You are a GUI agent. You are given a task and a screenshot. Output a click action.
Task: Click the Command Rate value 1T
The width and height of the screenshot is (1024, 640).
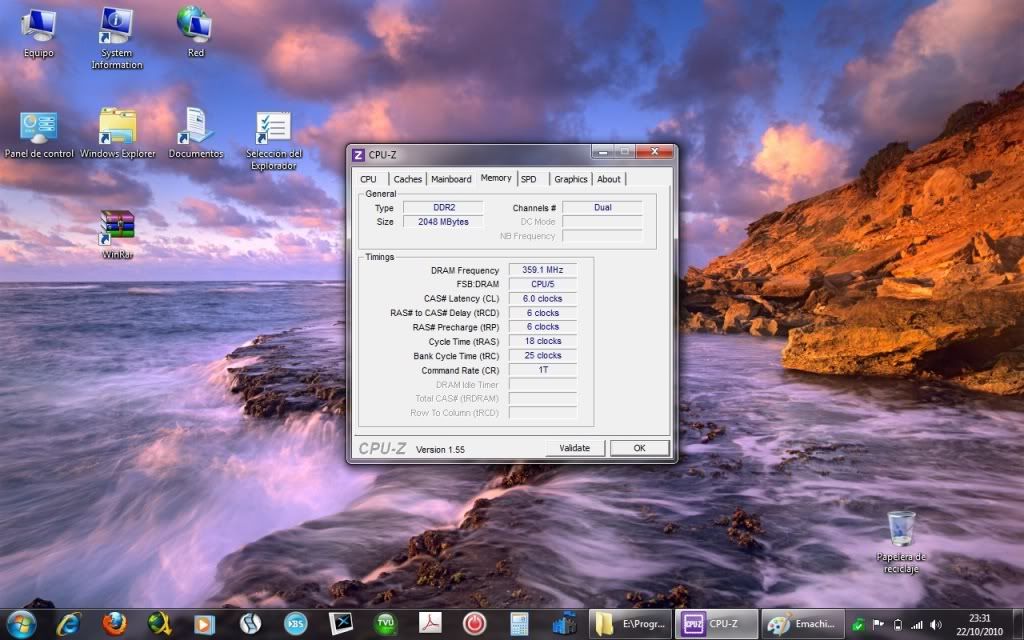click(x=543, y=370)
